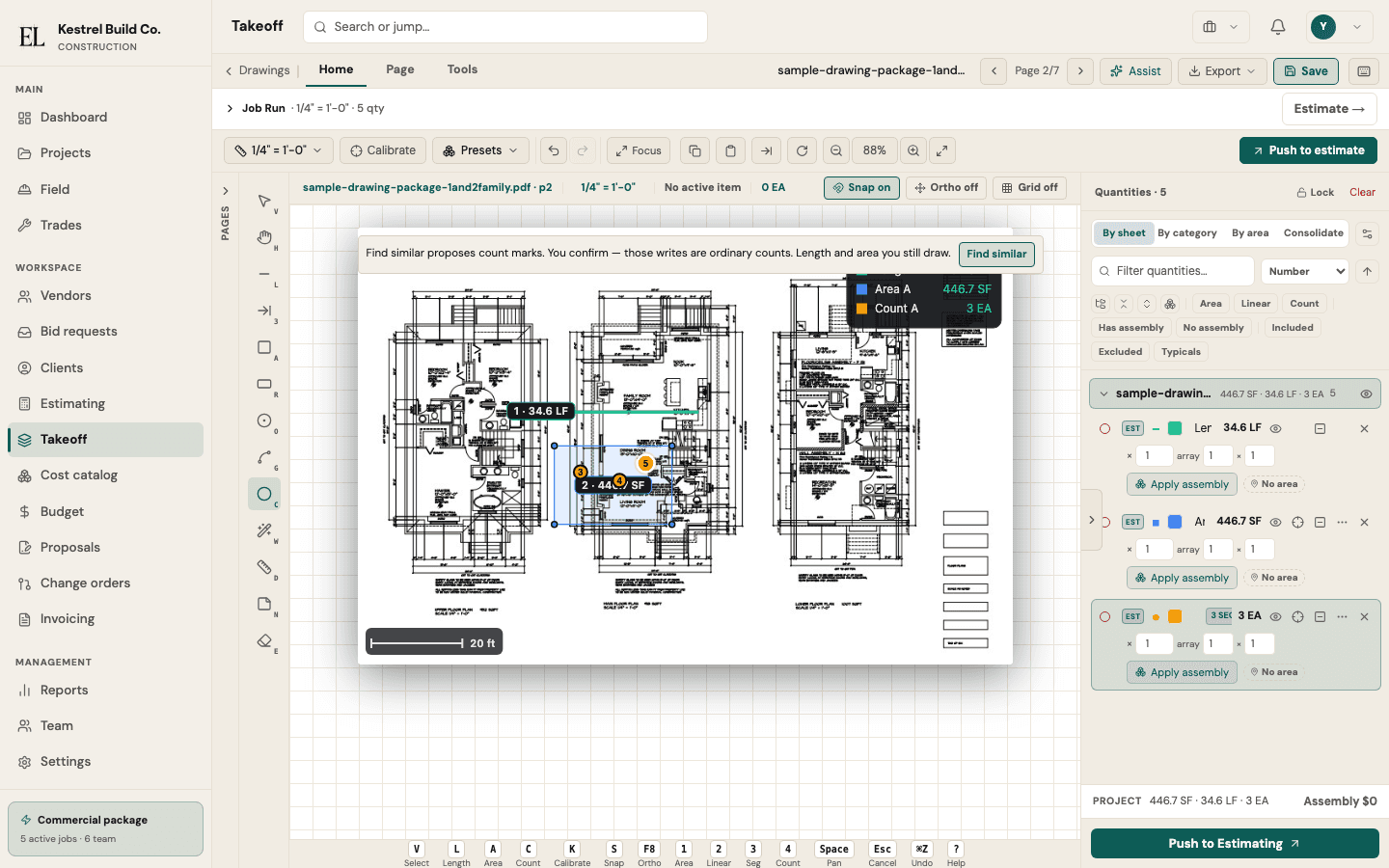The width and height of the screenshot is (1389, 868).
Task: Toggle Snap on button
Action: pos(861,188)
